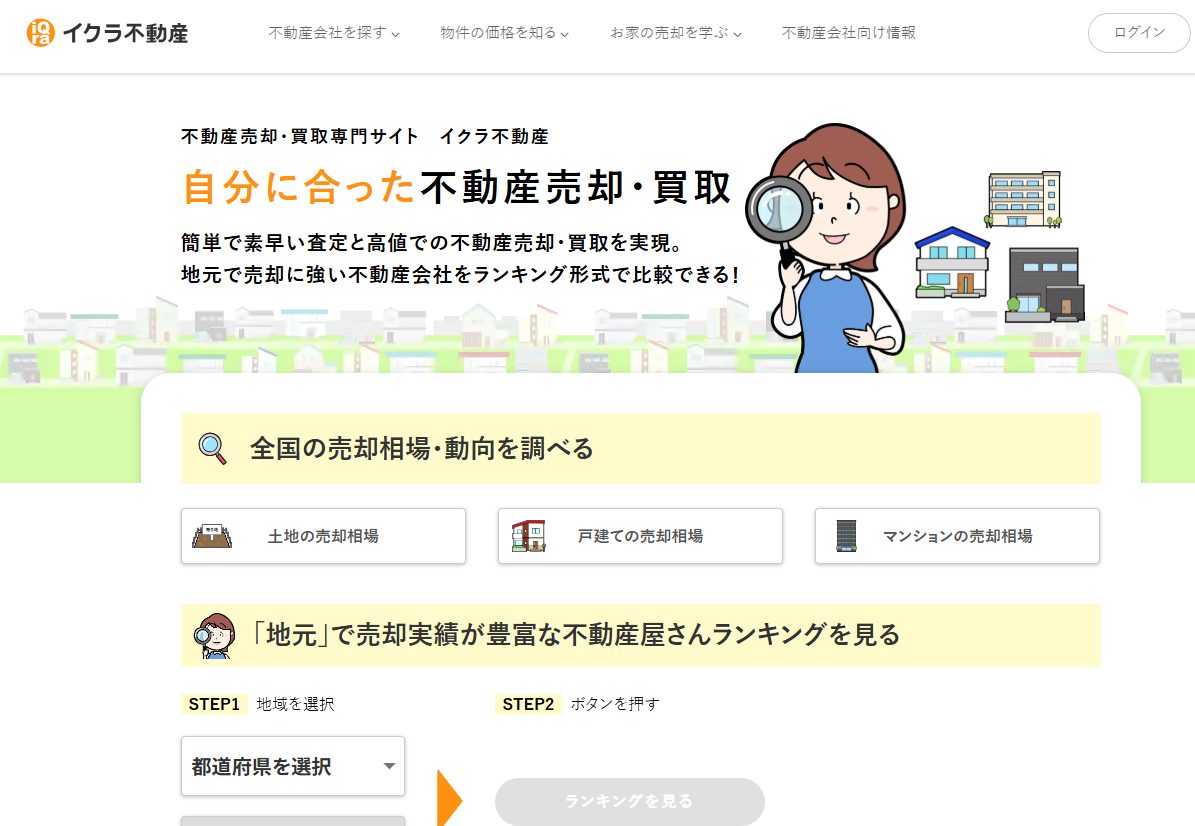Image resolution: width=1195 pixels, height=826 pixels.
Task: Click the orange iQra logo icon
Action: tap(40, 33)
